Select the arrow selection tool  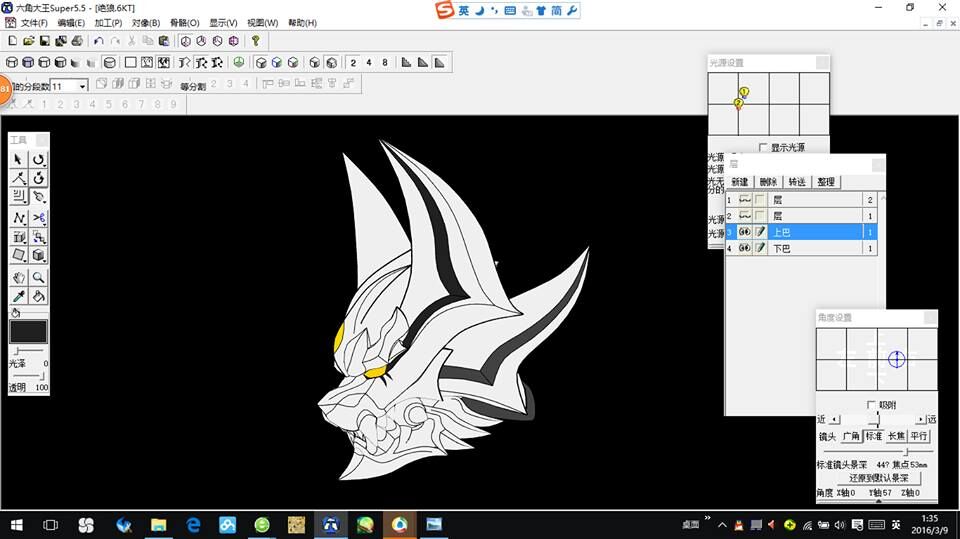click(18, 159)
